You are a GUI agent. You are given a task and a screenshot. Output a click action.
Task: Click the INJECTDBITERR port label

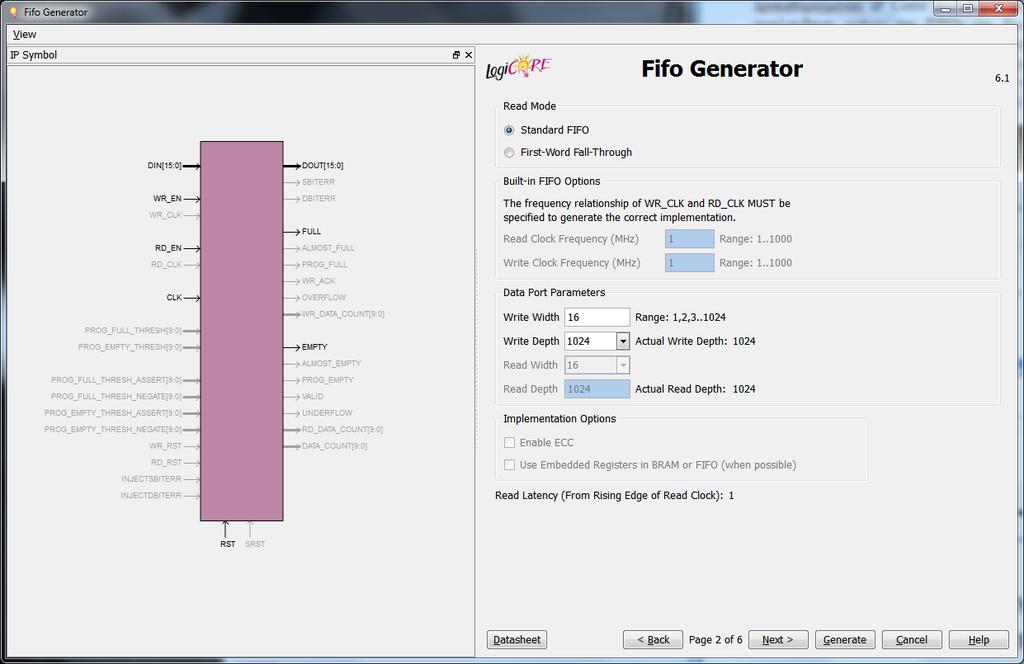[x=151, y=496]
